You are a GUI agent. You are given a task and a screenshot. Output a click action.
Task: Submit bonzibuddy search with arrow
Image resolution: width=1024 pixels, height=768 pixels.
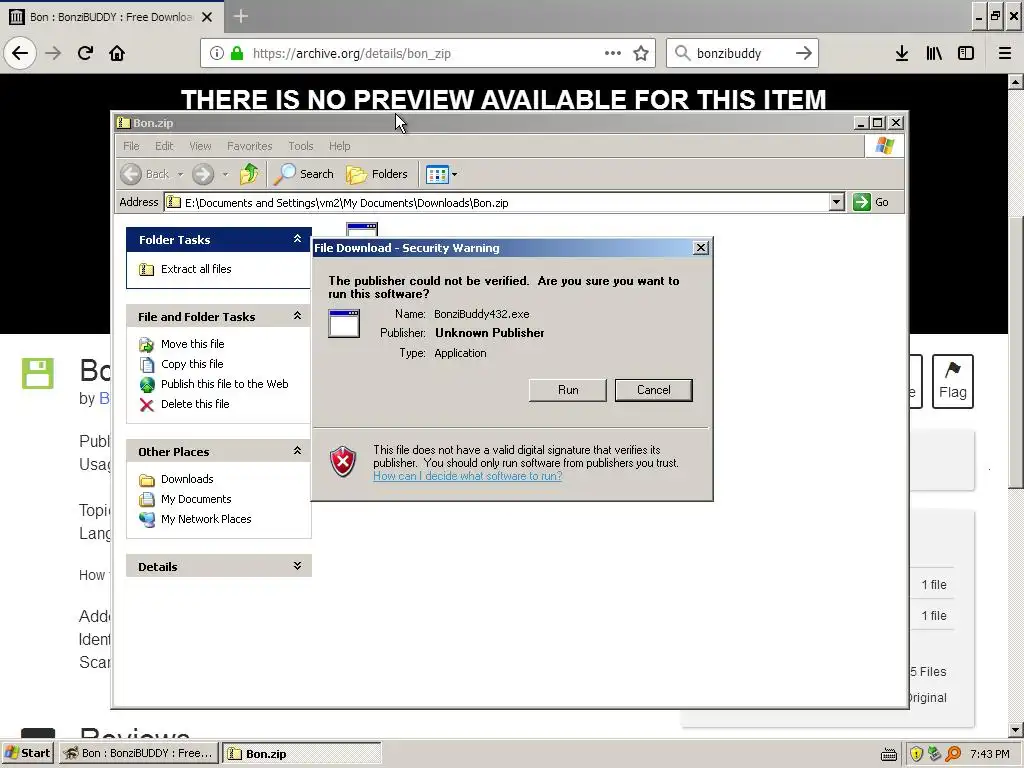point(804,53)
